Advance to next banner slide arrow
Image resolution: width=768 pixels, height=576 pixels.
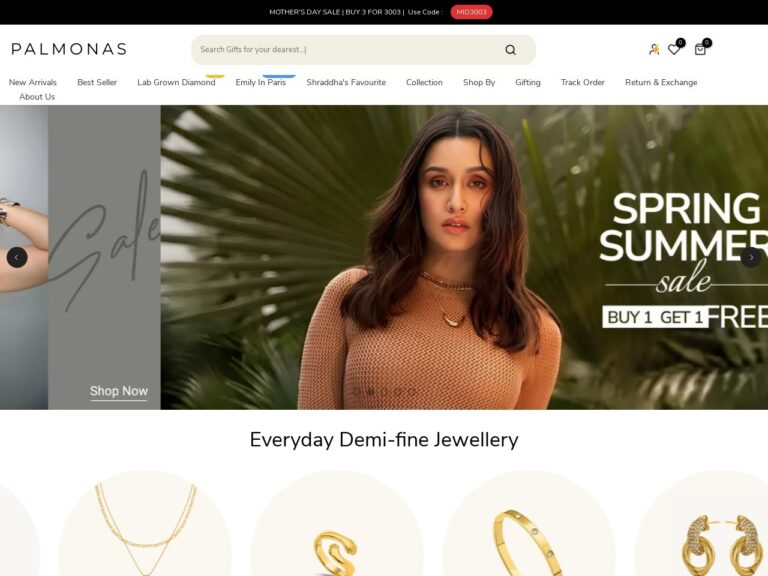tap(750, 257)
